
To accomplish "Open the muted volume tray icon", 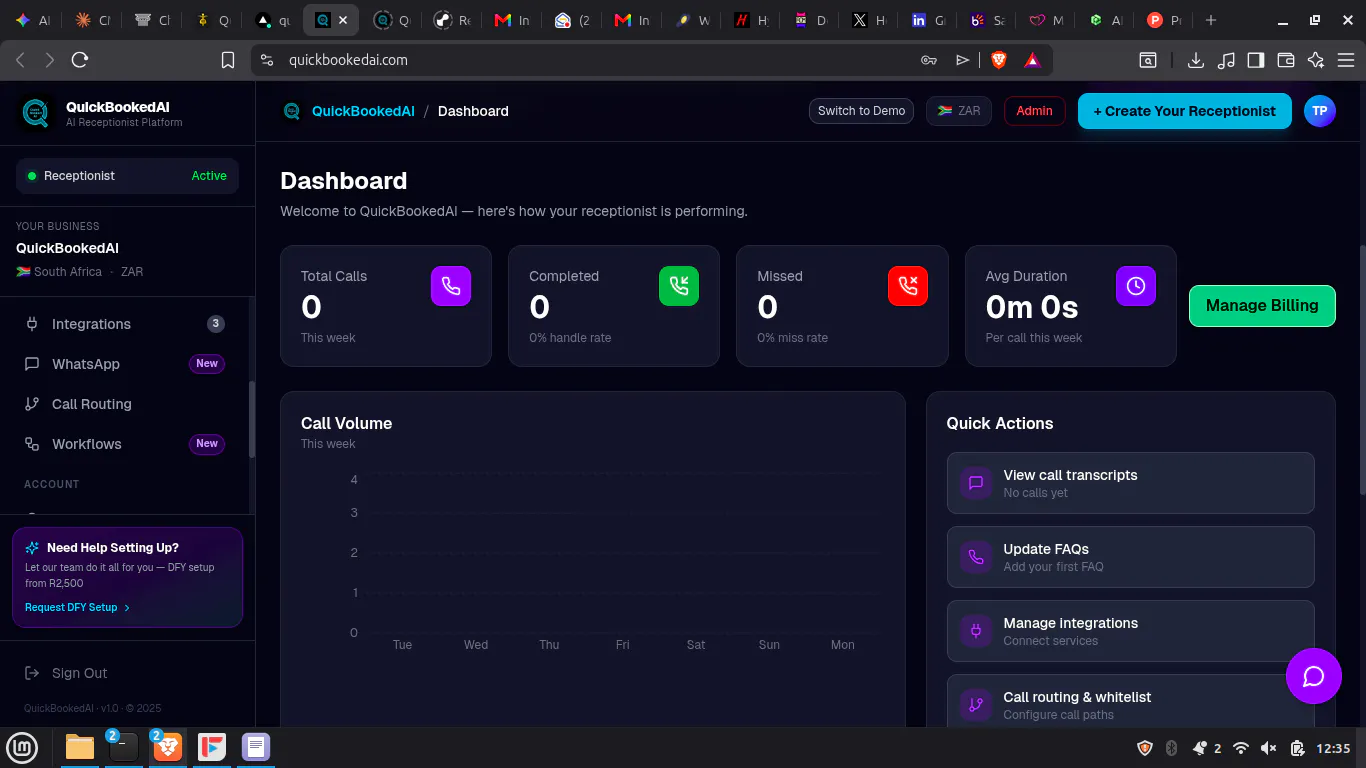I will 1269,748.
